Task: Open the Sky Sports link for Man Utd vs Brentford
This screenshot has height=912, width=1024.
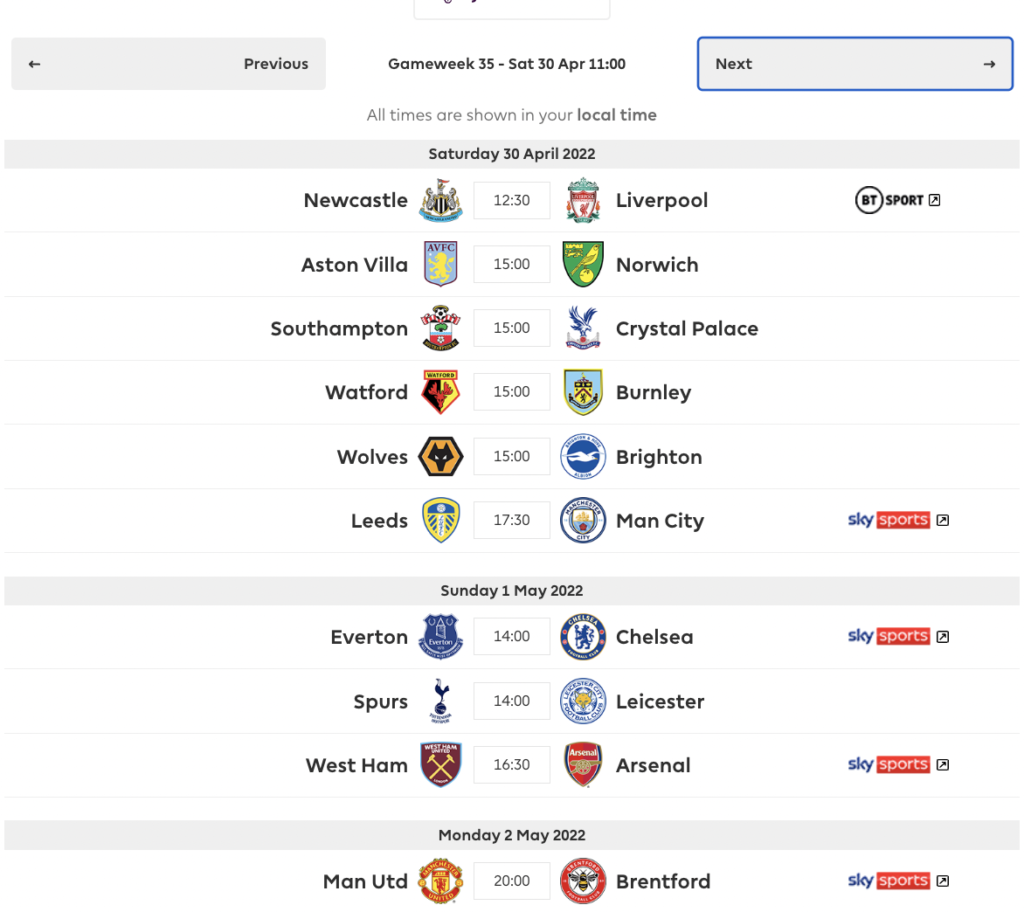Action: tap(897, 881)
